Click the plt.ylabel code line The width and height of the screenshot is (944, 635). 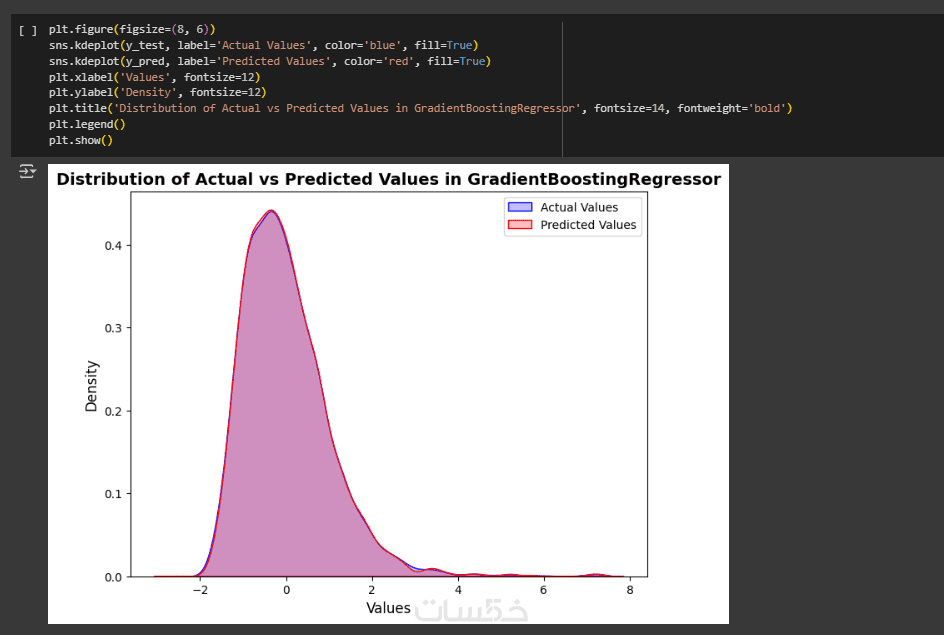156,93
